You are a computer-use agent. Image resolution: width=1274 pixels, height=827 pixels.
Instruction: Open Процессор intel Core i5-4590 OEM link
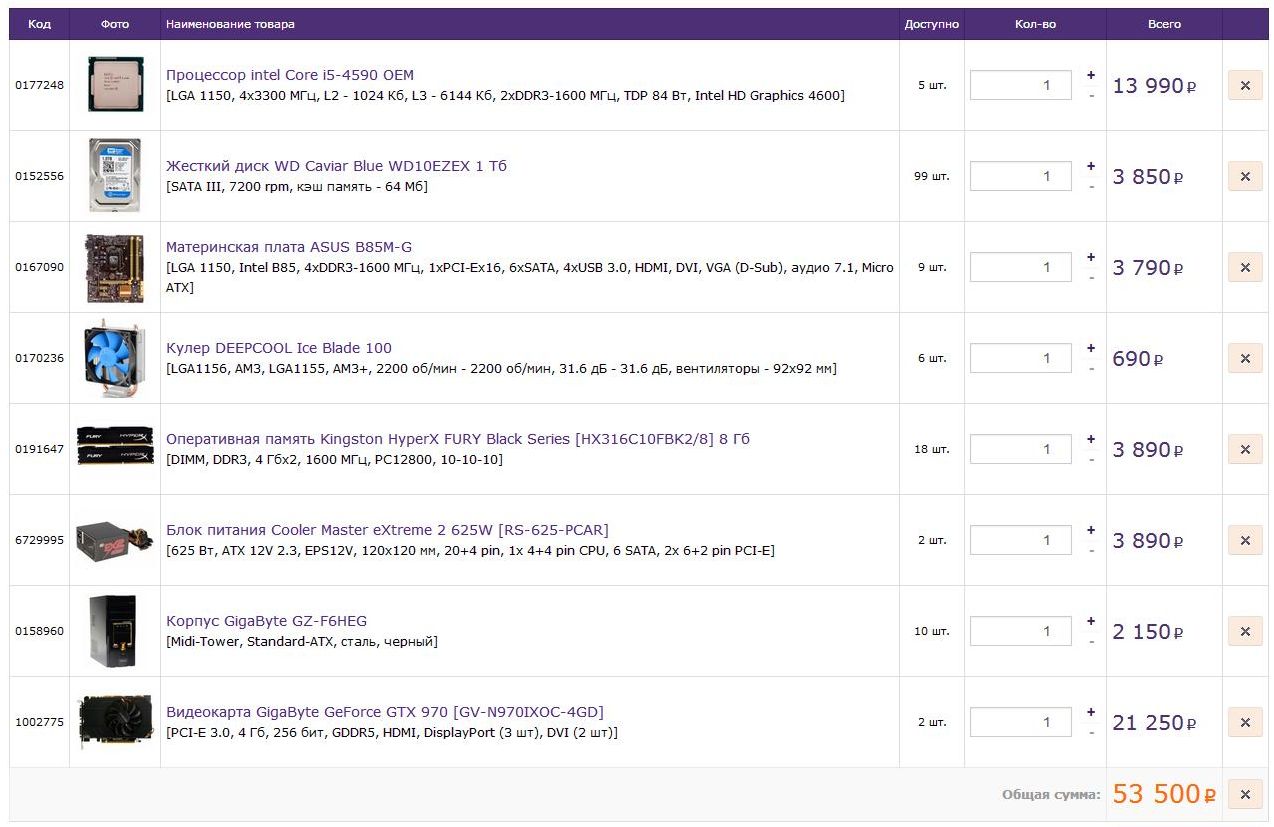(290, 75)
